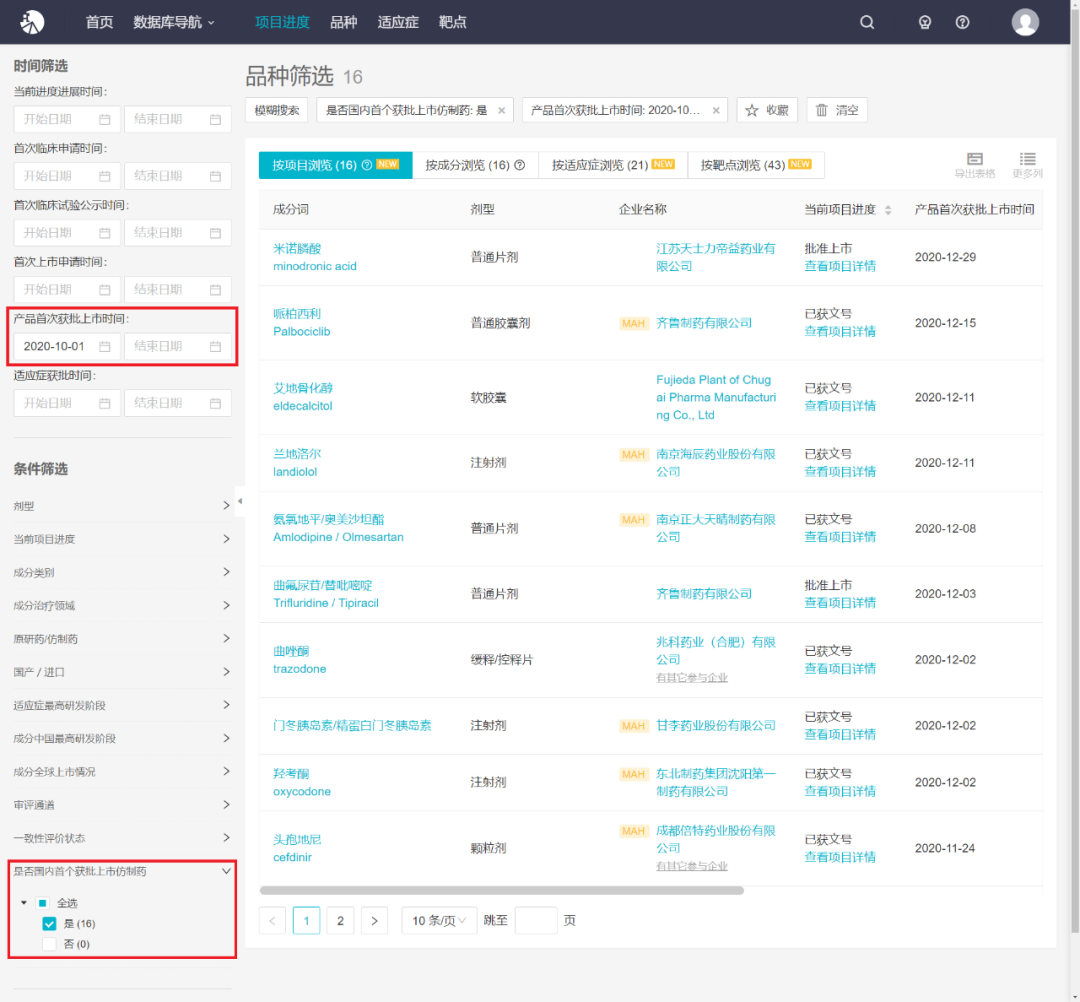Toggle the 全选 checkbox

(43, 903)
